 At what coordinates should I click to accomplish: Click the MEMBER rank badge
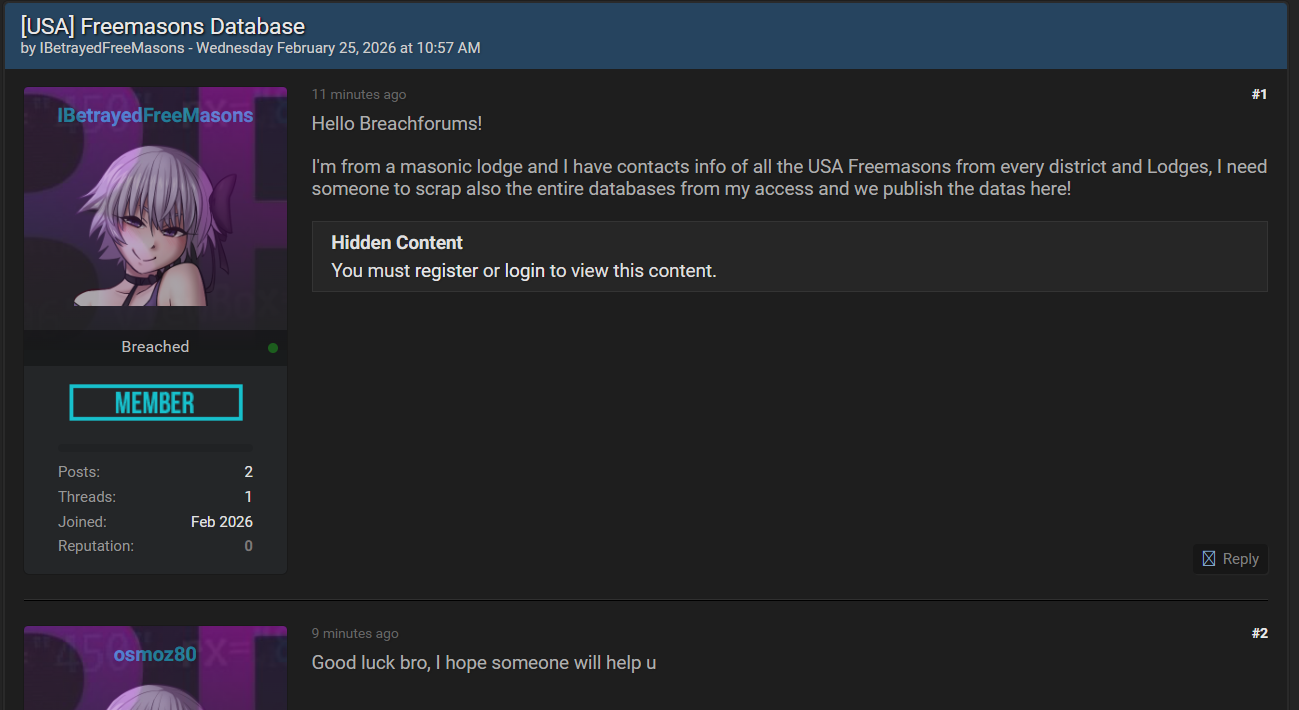[156, 403]
